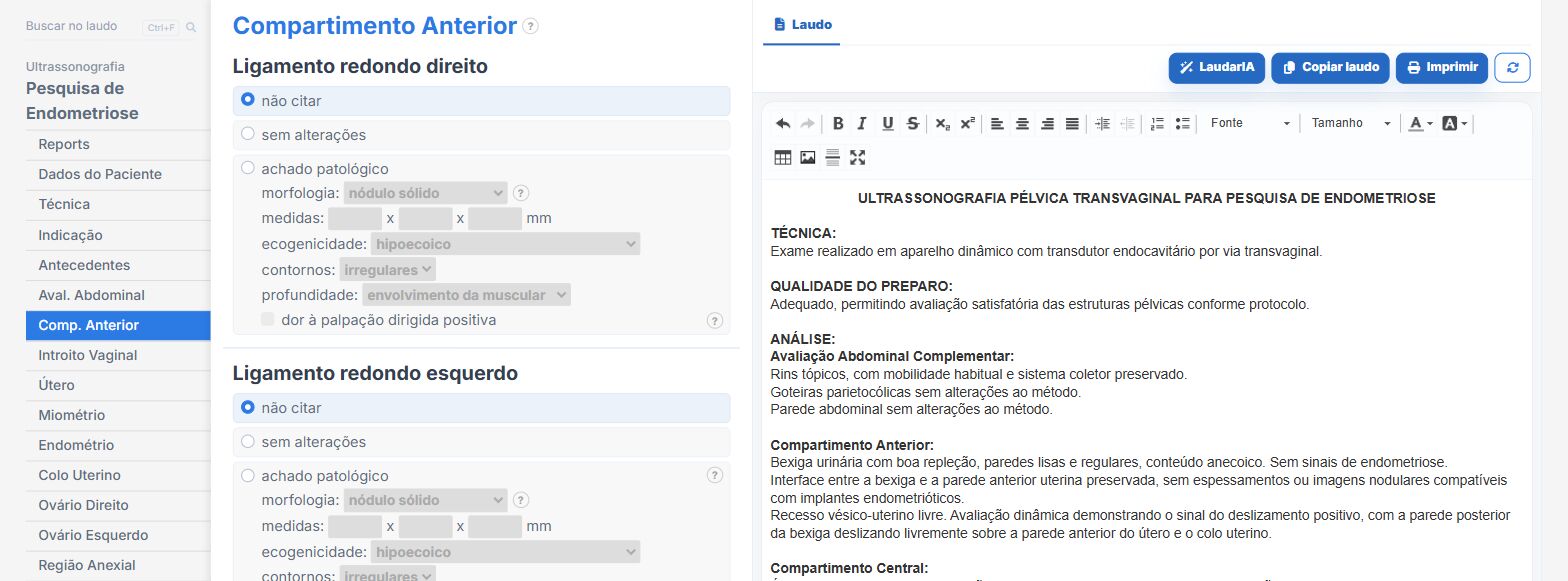Insert a table into the report

click(x=783, y=157)
